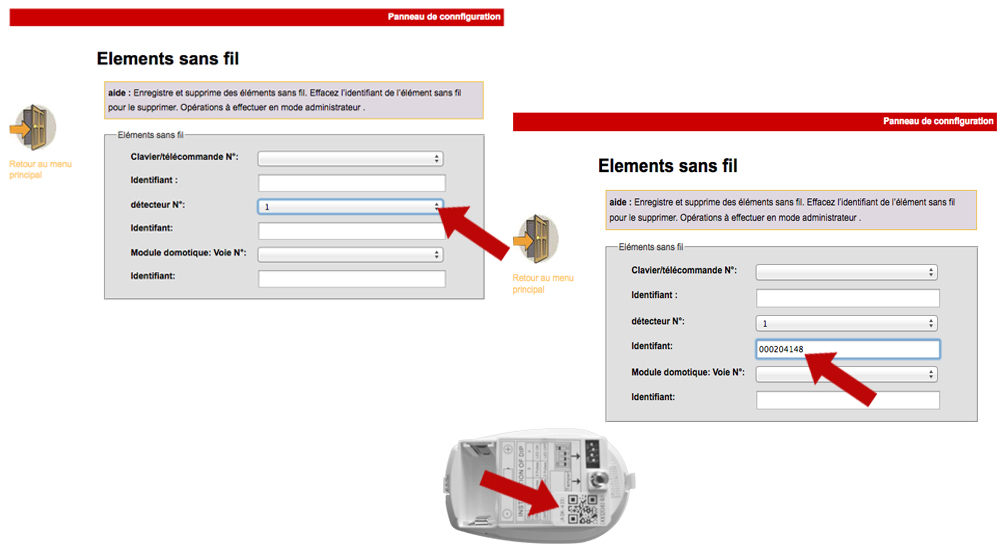This screenshot has width=1000, height=550.
Task: Open Clavier/télécommande N° dropdown in left panel
Action: (351, 158)
